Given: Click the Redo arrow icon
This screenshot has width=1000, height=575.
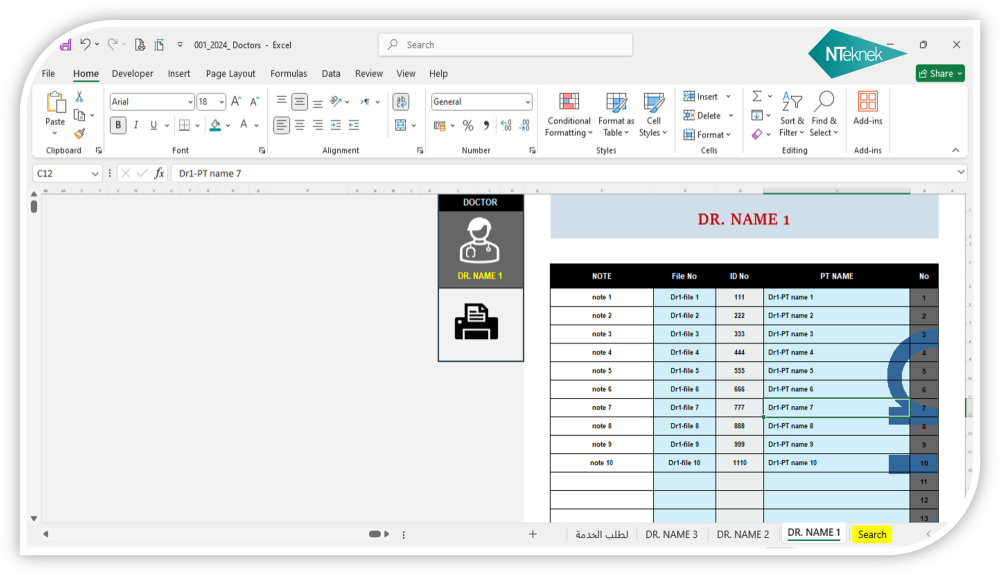Looking at the screenshot, I should (x=112, y=44).
